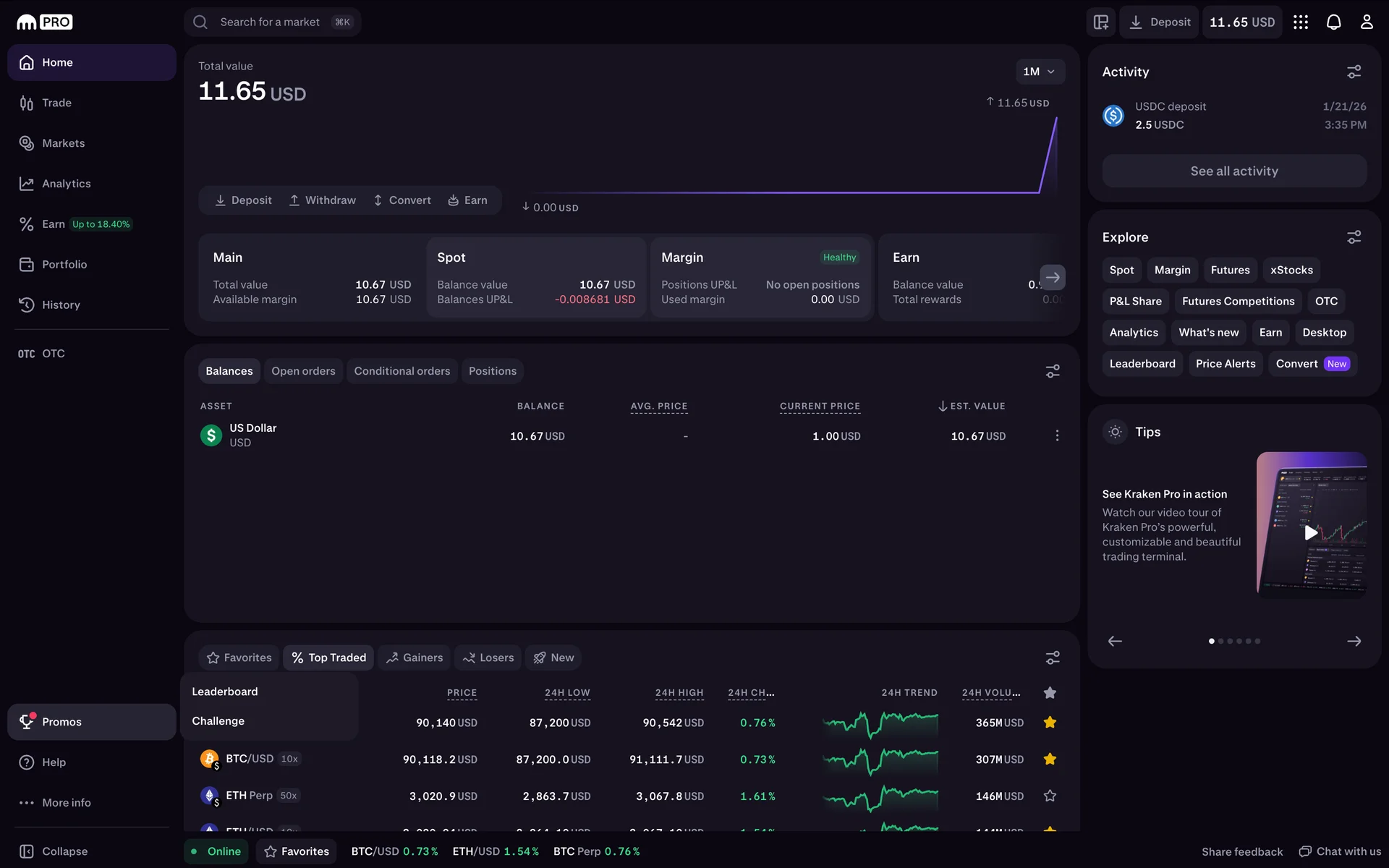
Task: Expand the 1M time range dropdown
Action: coord(1039,72)
